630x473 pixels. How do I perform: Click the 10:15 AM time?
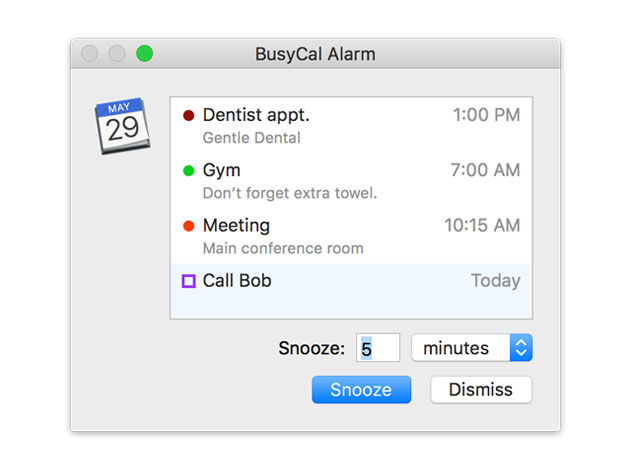[x=482, y=225]
